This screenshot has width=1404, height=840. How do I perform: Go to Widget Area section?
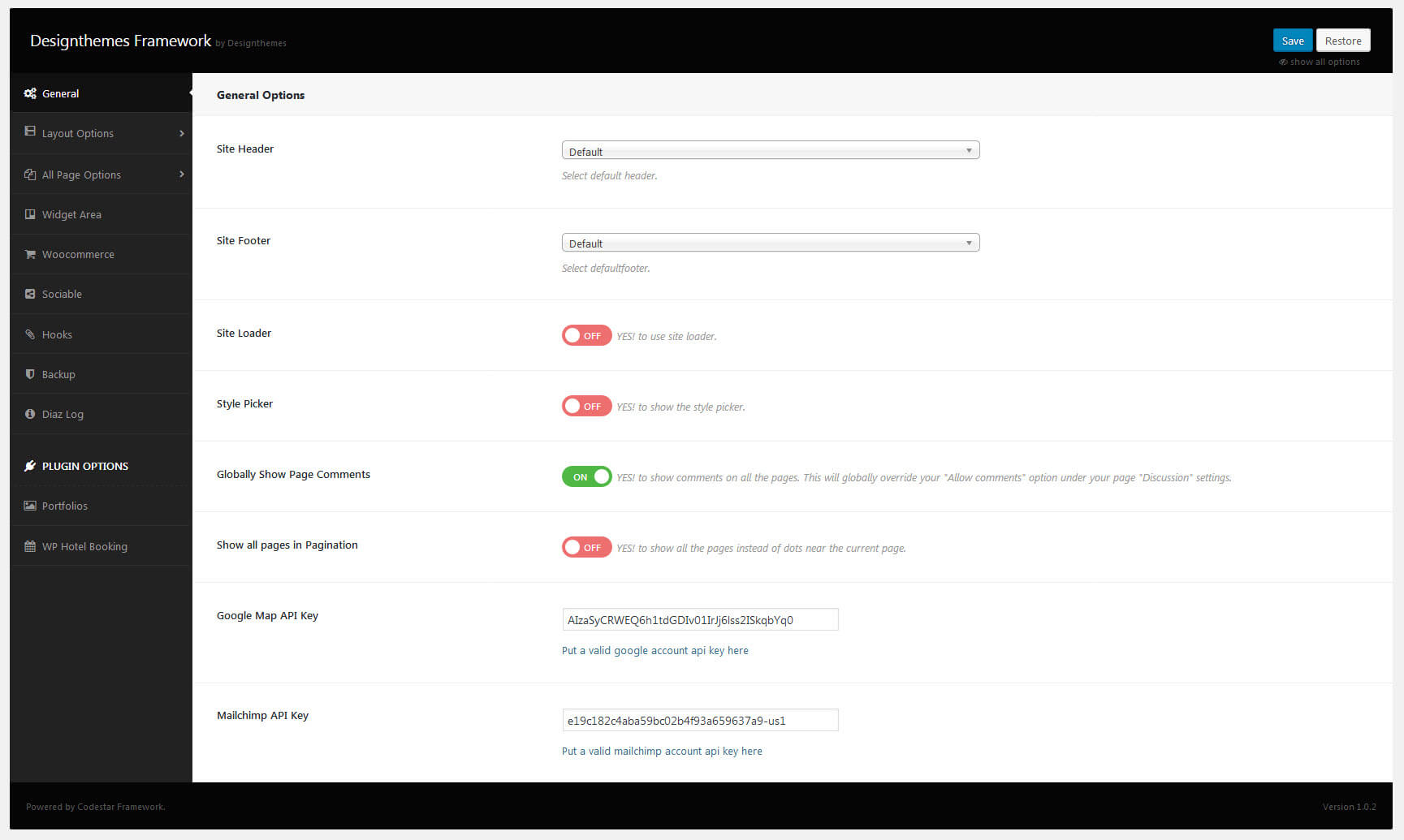(x=101, y=214)
